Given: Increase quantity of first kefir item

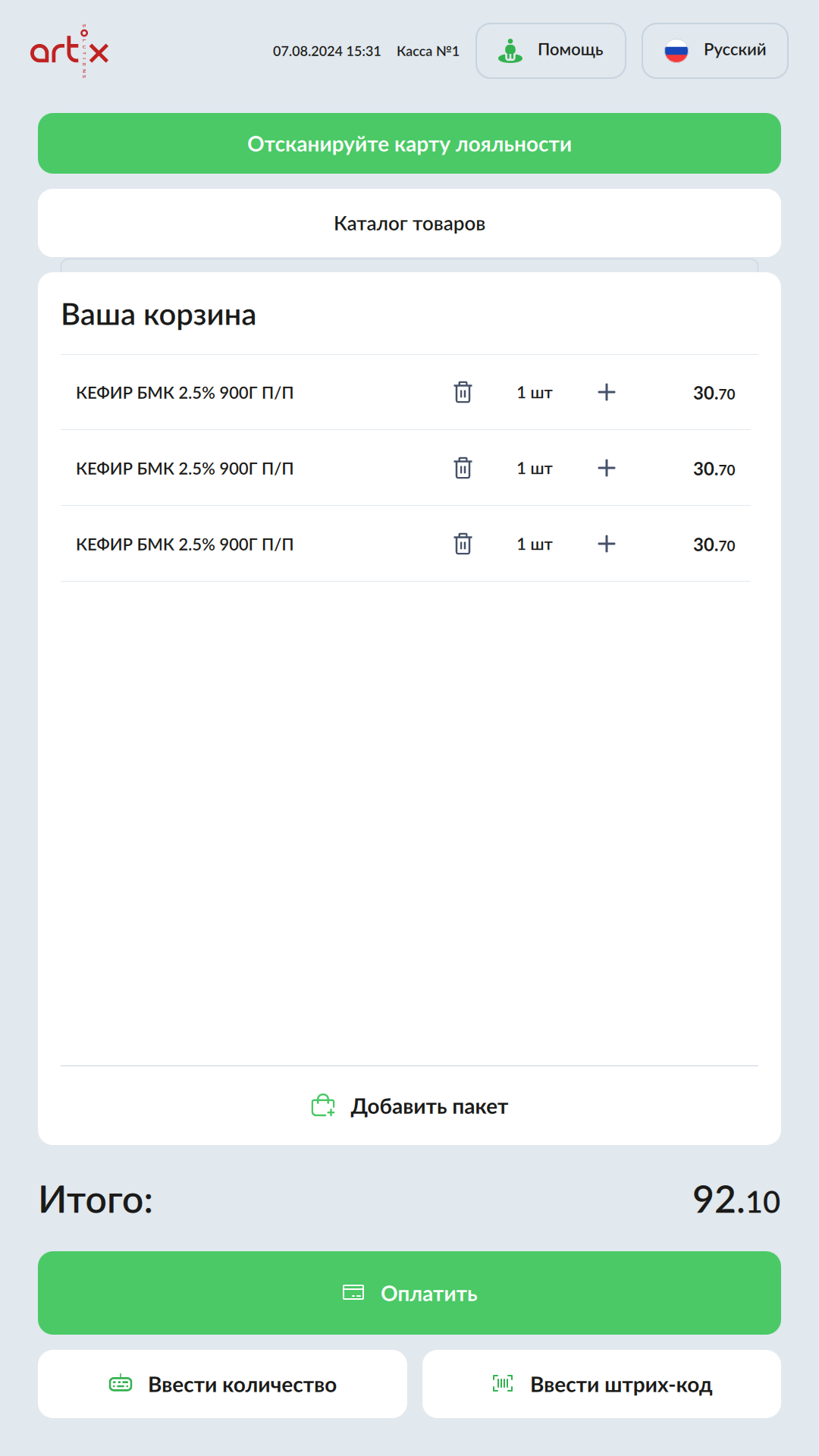Looking at the screenshot, I should 607,392.
